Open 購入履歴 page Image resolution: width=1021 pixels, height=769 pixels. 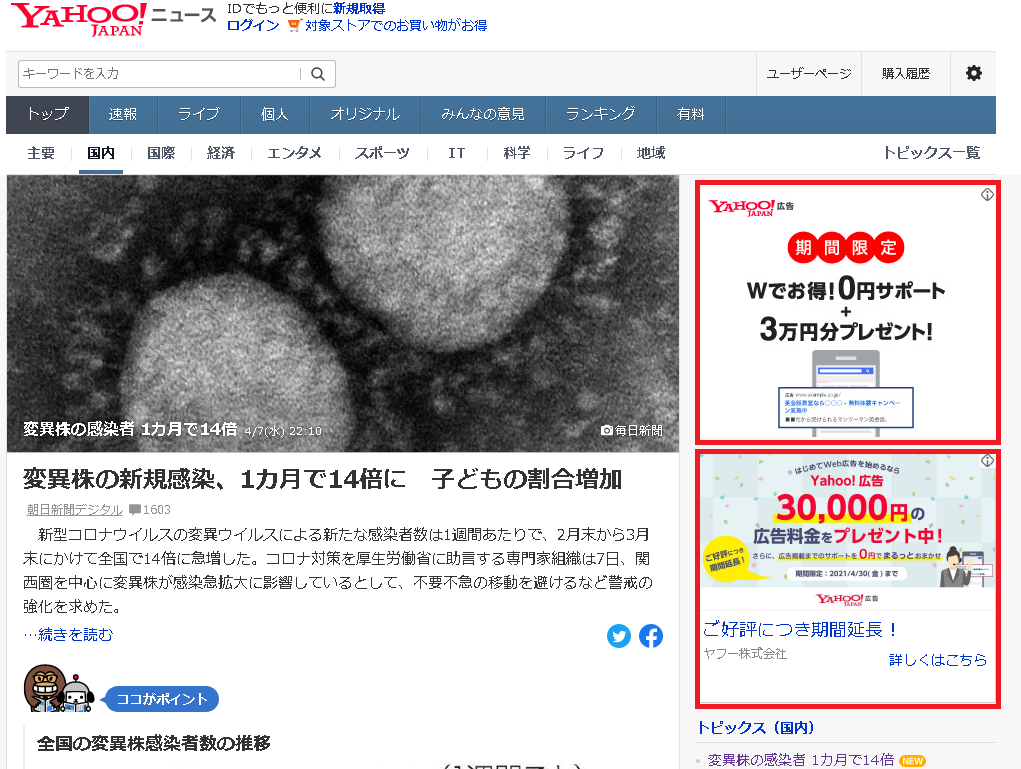pyautogui.click(x=906, y=74)
